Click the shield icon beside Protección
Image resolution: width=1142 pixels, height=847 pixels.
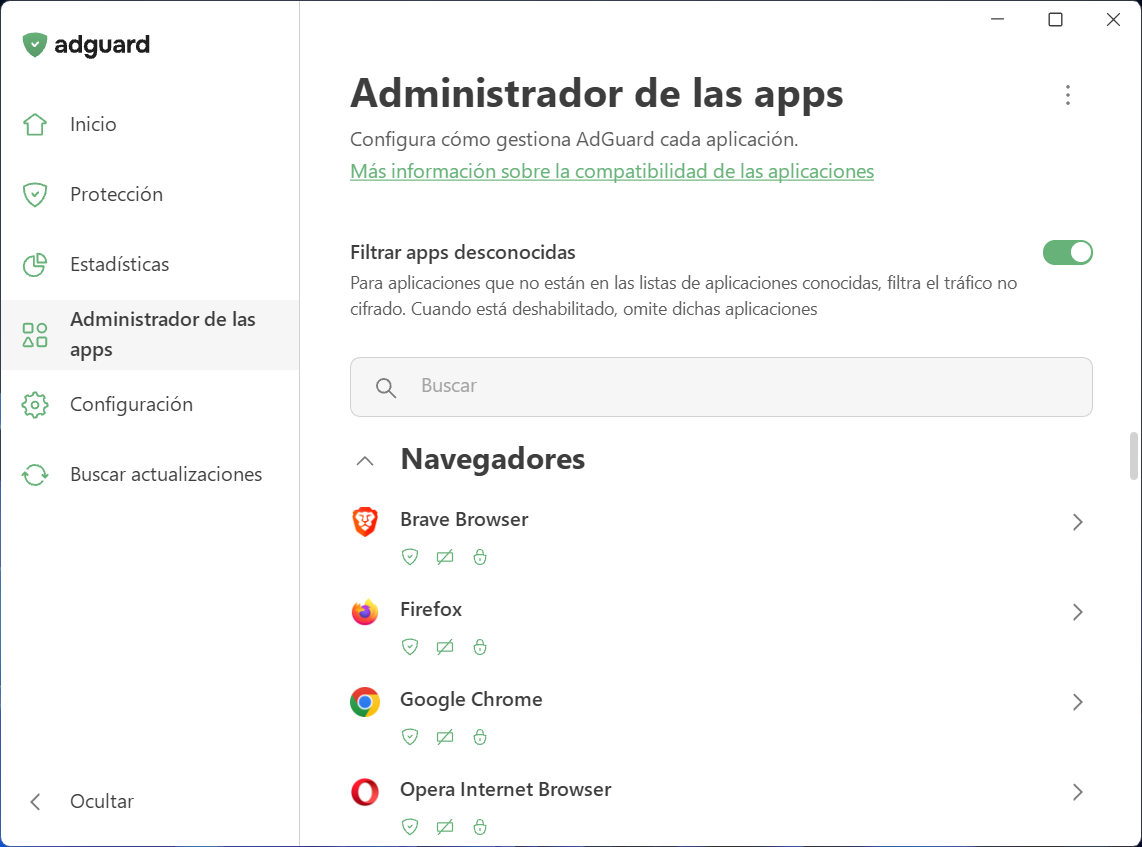pyautogui.click(x=35, y=194)
